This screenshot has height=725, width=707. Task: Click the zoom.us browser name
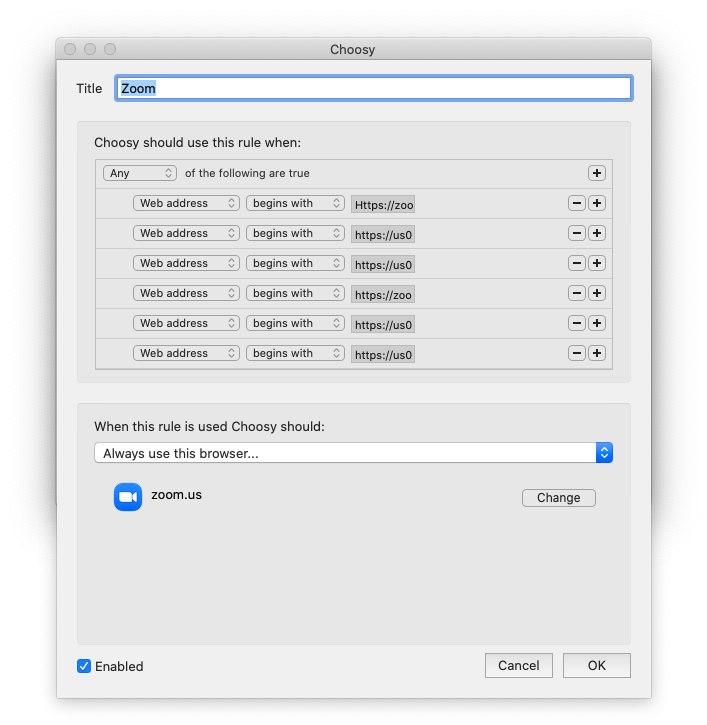pos(177,495)
